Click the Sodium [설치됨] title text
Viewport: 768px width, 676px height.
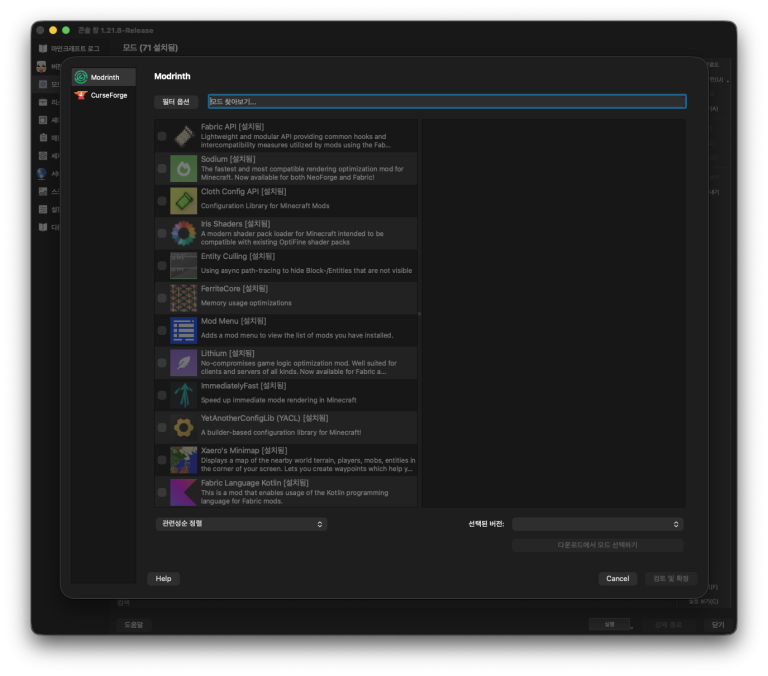point(228,159)
